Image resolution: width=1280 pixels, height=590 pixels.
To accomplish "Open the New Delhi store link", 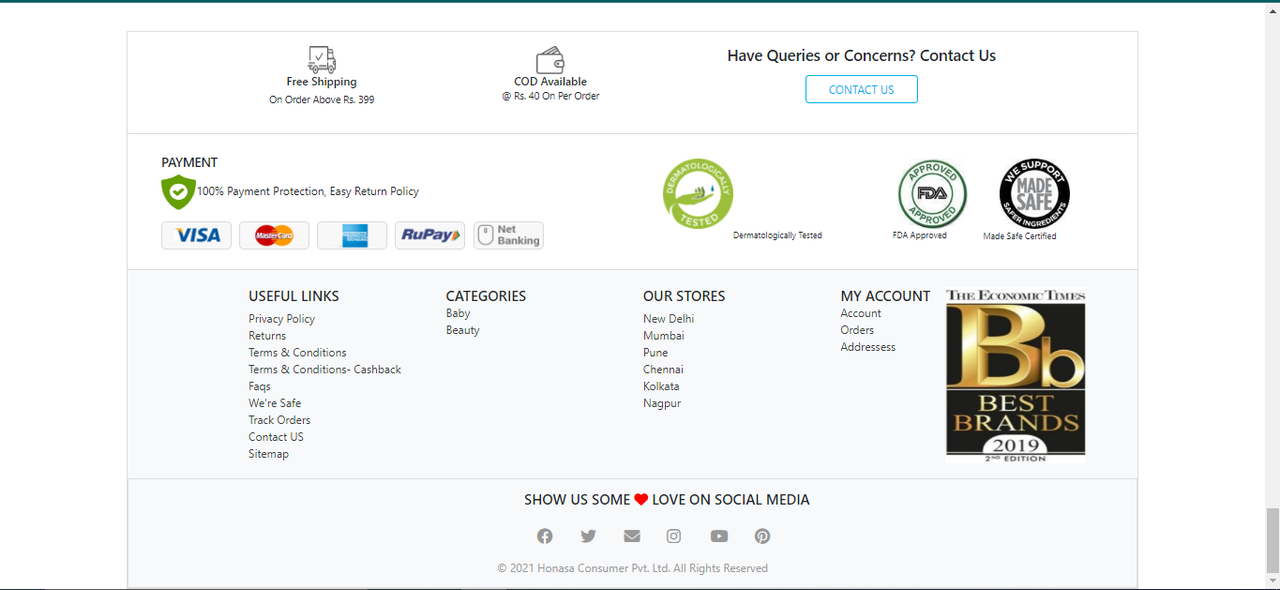I will [668, 319].
